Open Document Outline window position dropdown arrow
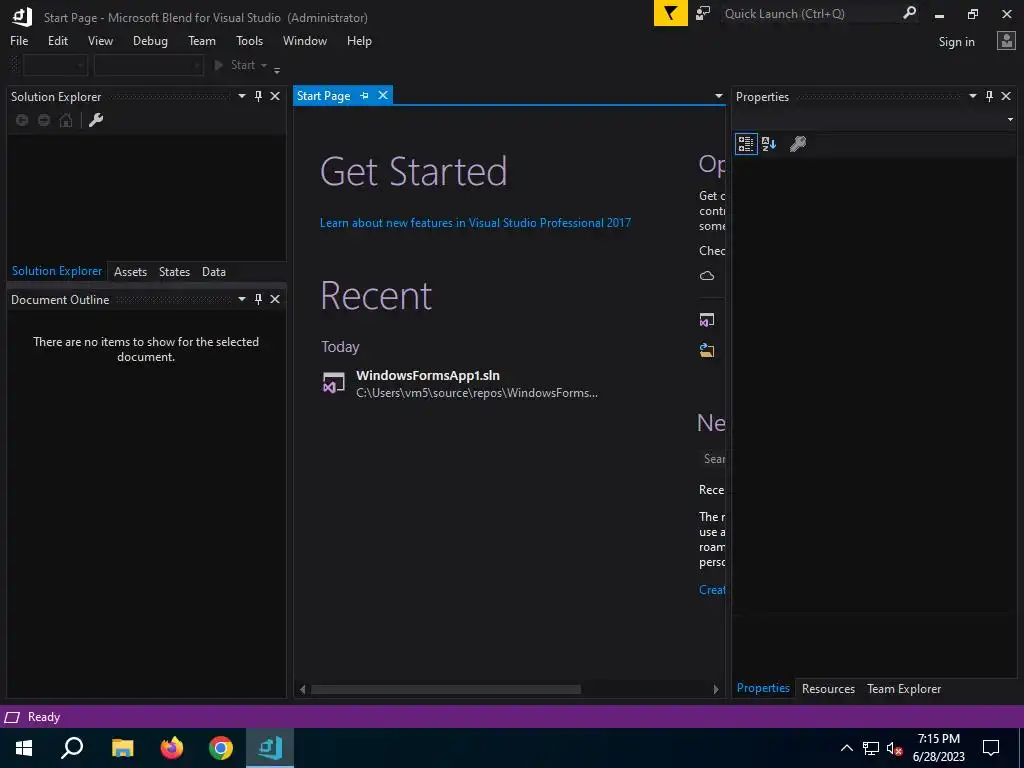 (x=242, y=299)
